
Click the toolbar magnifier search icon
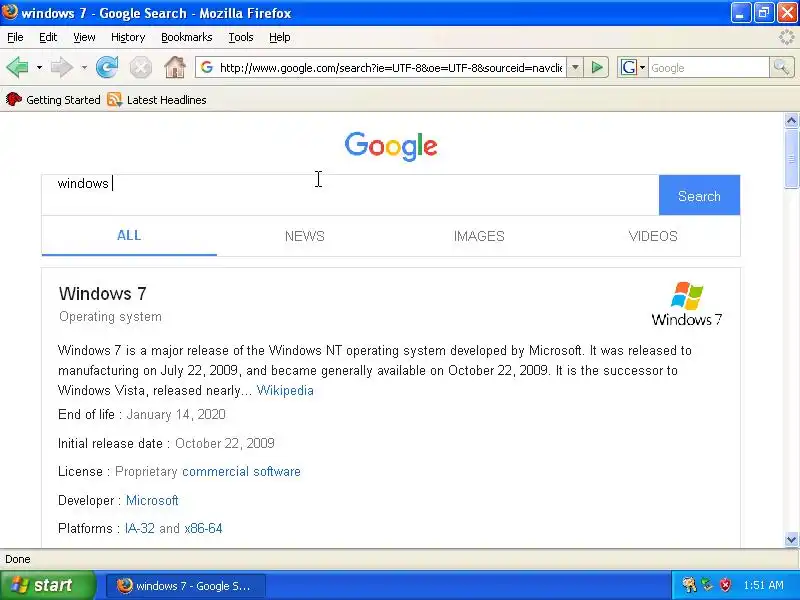coord(782,67)
